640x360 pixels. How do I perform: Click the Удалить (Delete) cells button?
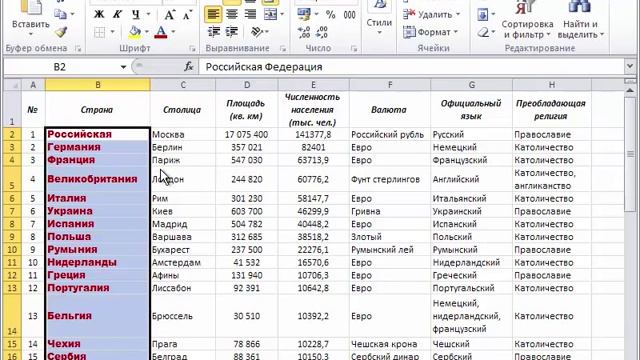coord(432,15)
